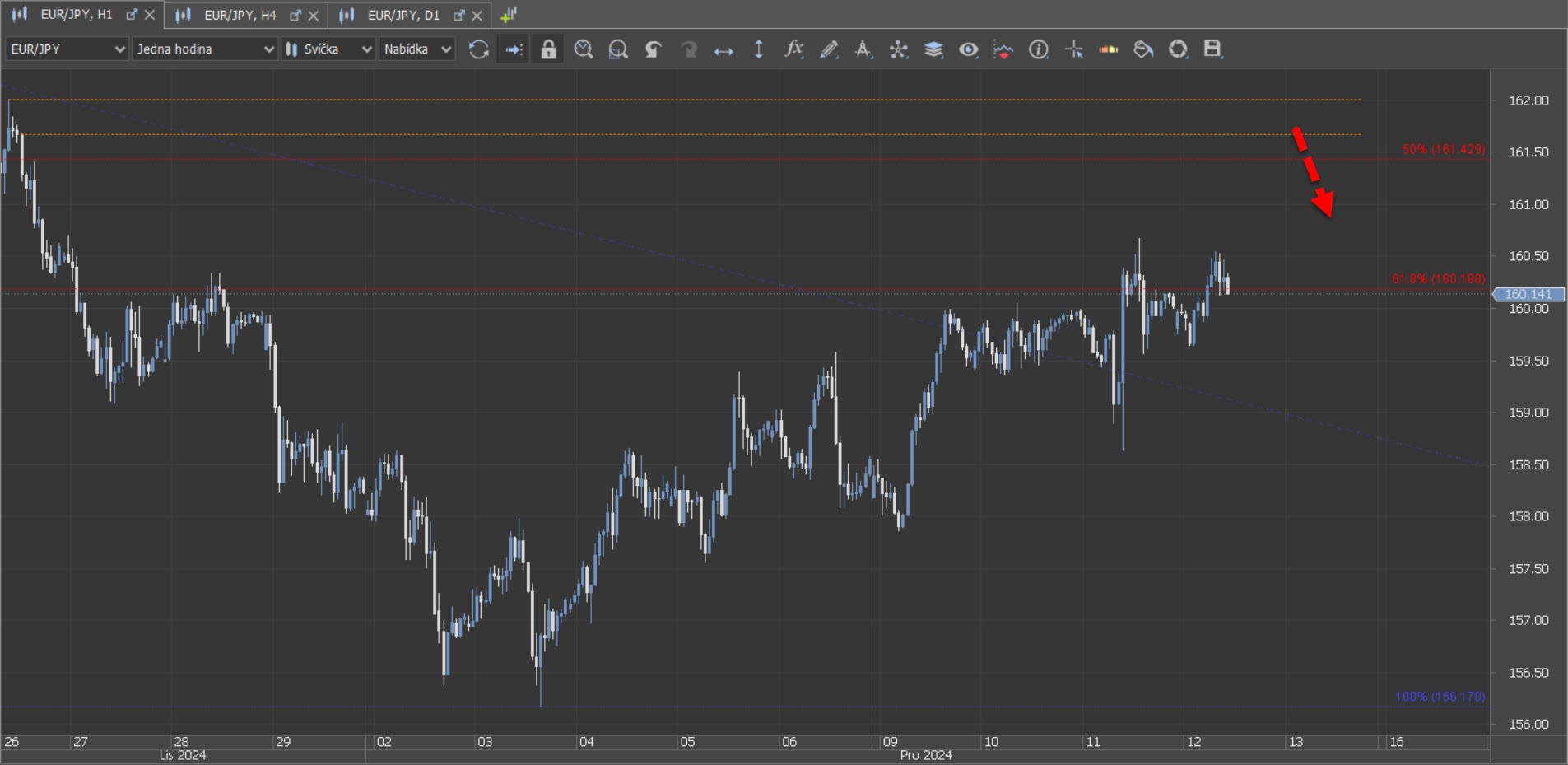This screenshot has height=765, width=1568.
Task: Open the paint bucket theme icon
Action: (x=1143, y=49)
